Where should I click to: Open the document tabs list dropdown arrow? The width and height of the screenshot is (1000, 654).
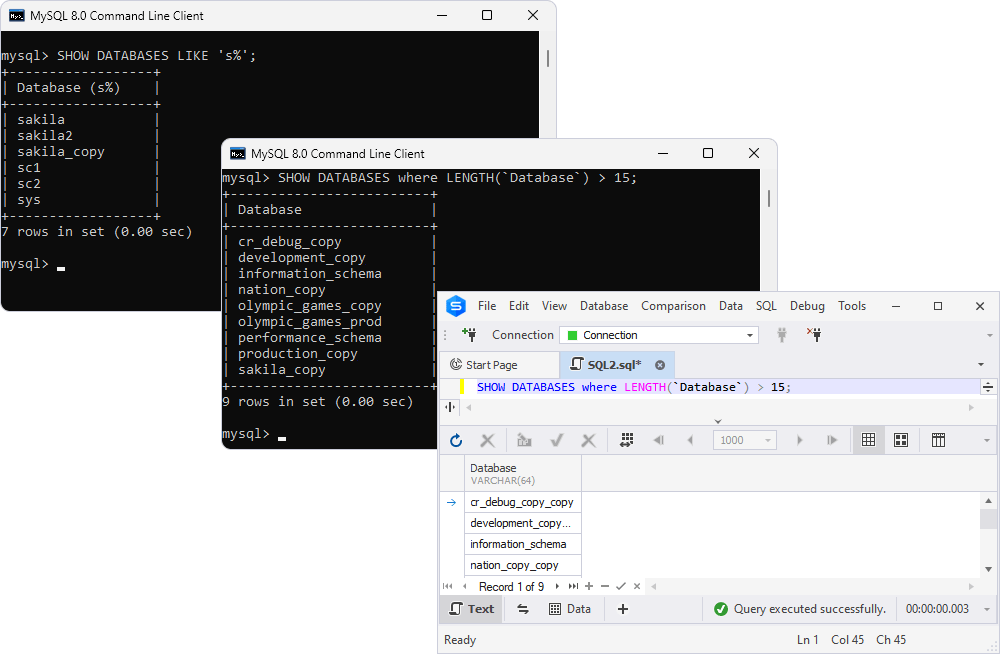click(981, 365)
